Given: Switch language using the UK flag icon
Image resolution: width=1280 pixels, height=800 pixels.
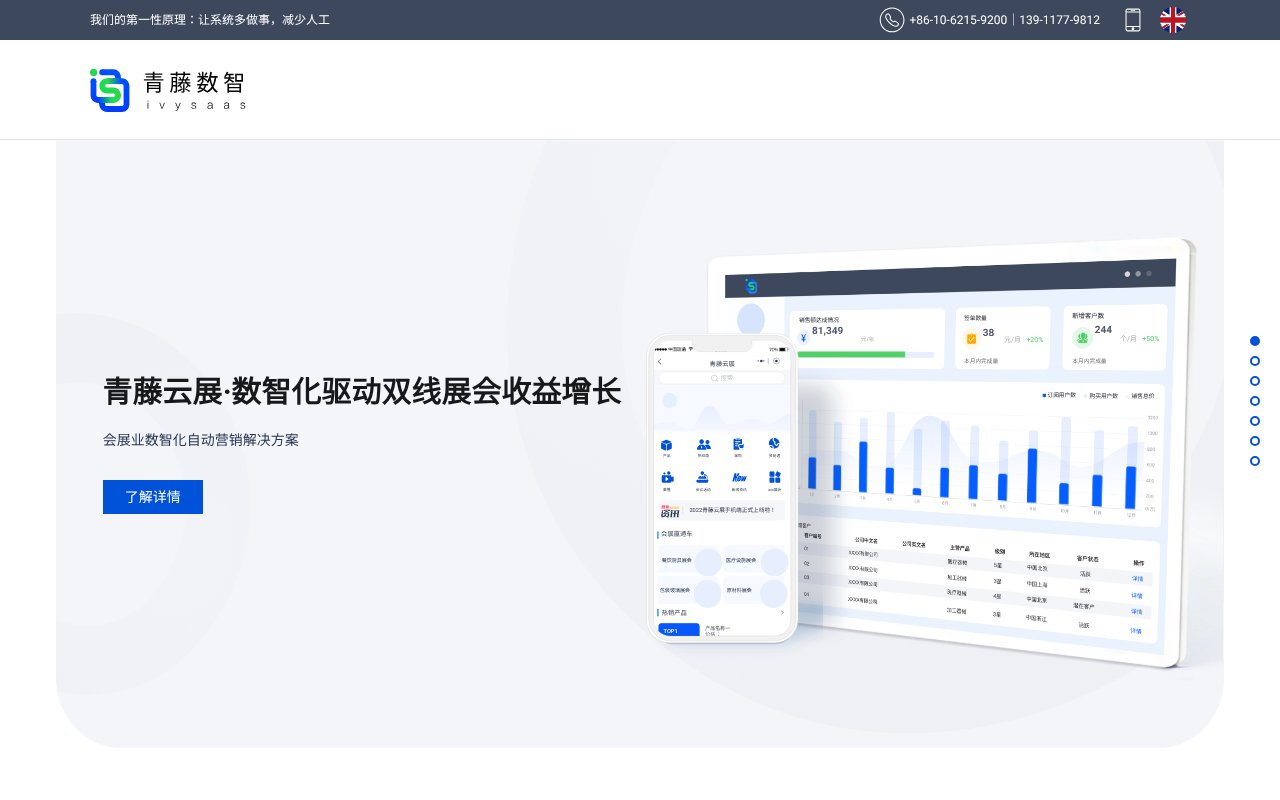Looking at the screenshot, I should 1172,20.
